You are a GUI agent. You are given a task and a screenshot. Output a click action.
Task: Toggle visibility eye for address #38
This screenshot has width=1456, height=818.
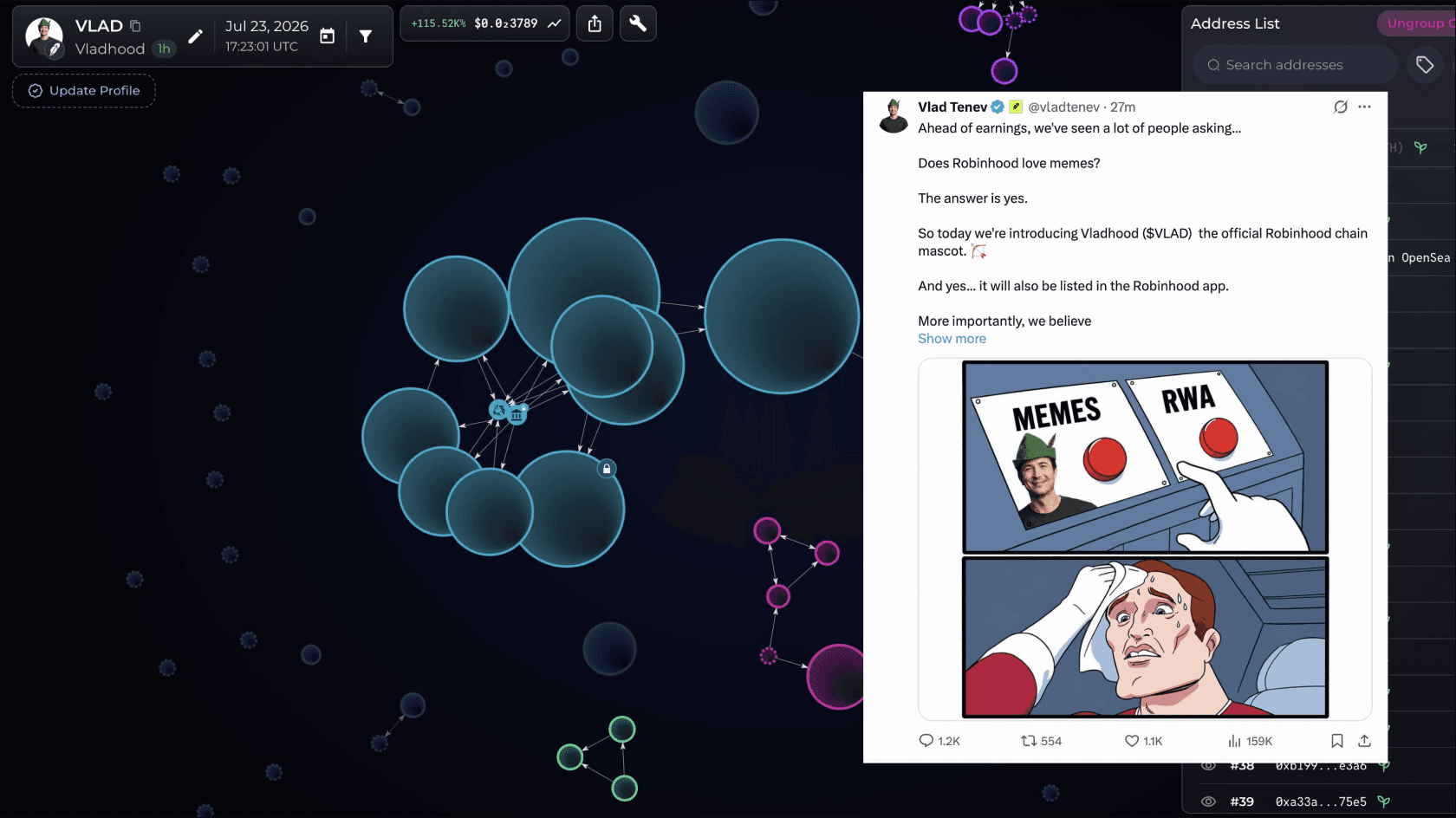1208,766
